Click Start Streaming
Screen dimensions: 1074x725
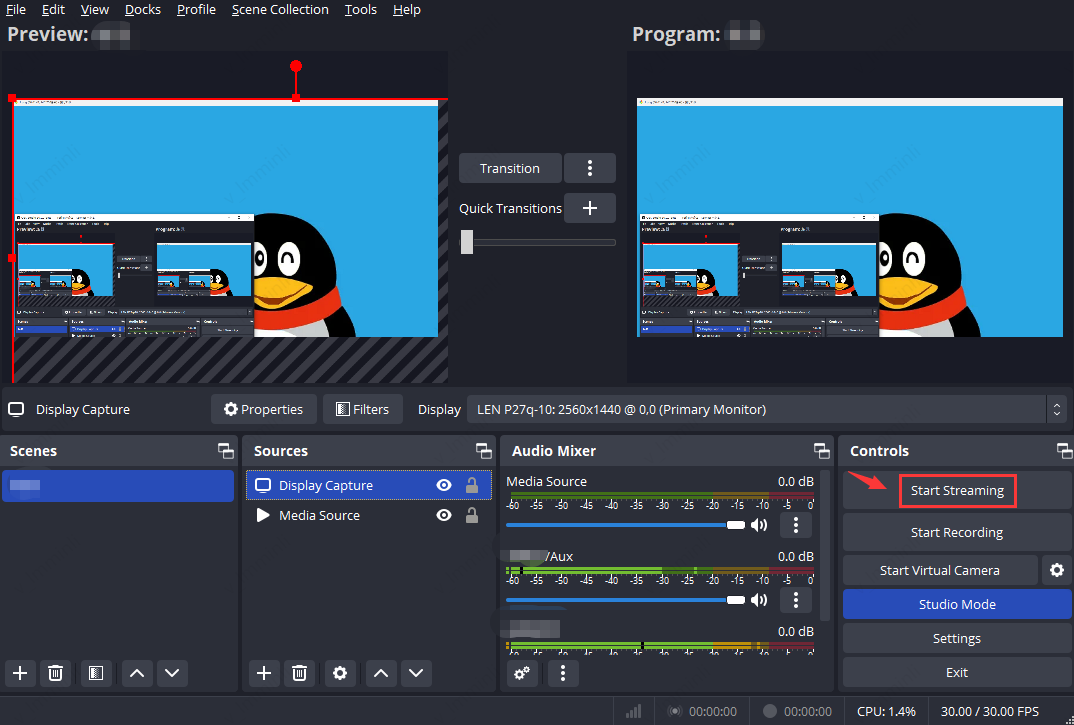click(957, 491)
